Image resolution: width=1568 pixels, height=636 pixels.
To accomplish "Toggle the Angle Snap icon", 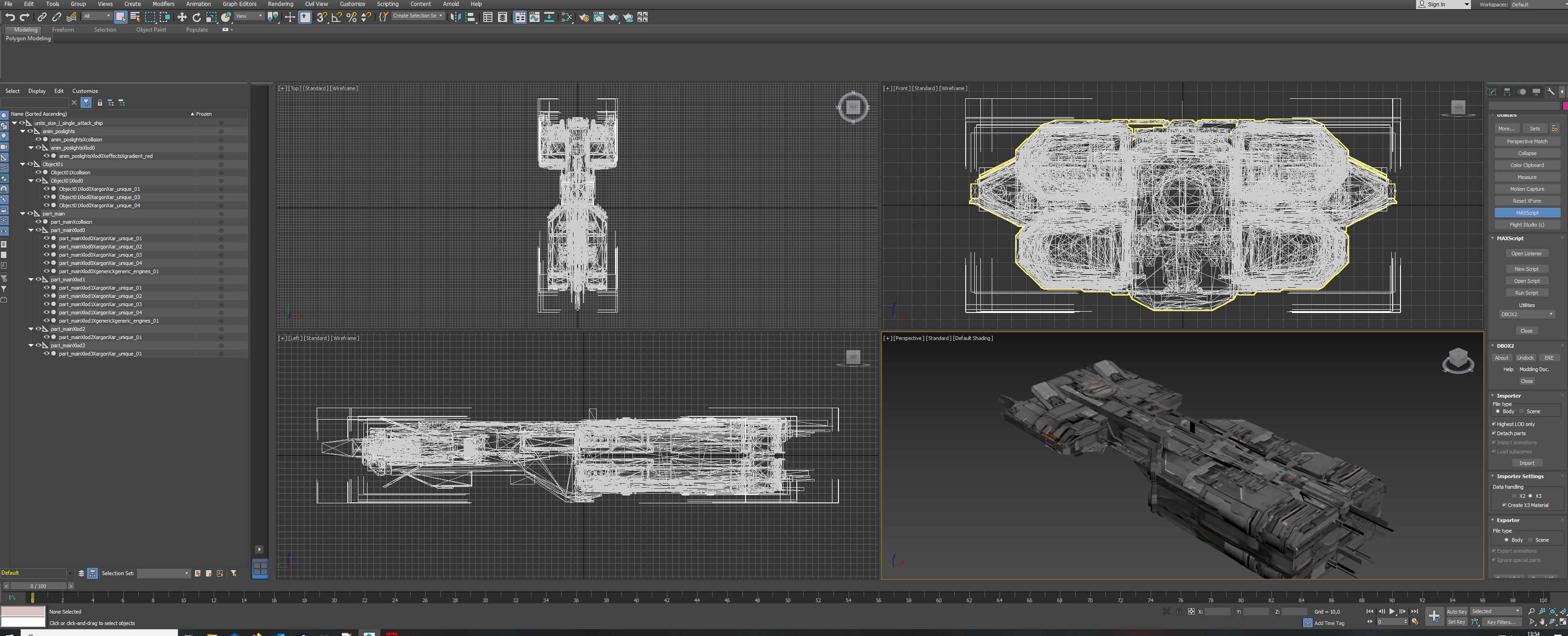I will point(336,17).
